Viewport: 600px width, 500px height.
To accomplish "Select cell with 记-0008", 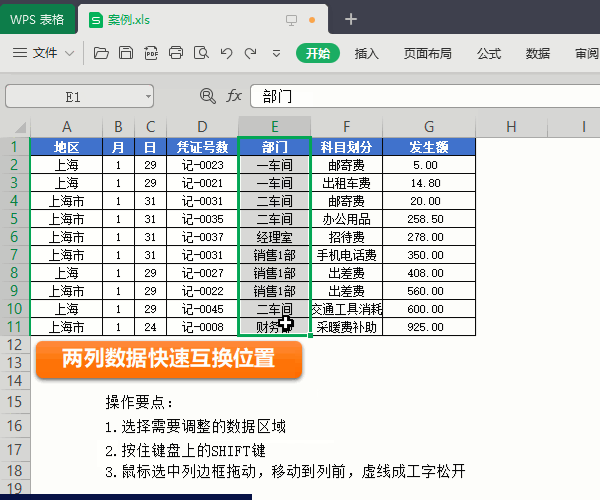I will pos(202,327).
